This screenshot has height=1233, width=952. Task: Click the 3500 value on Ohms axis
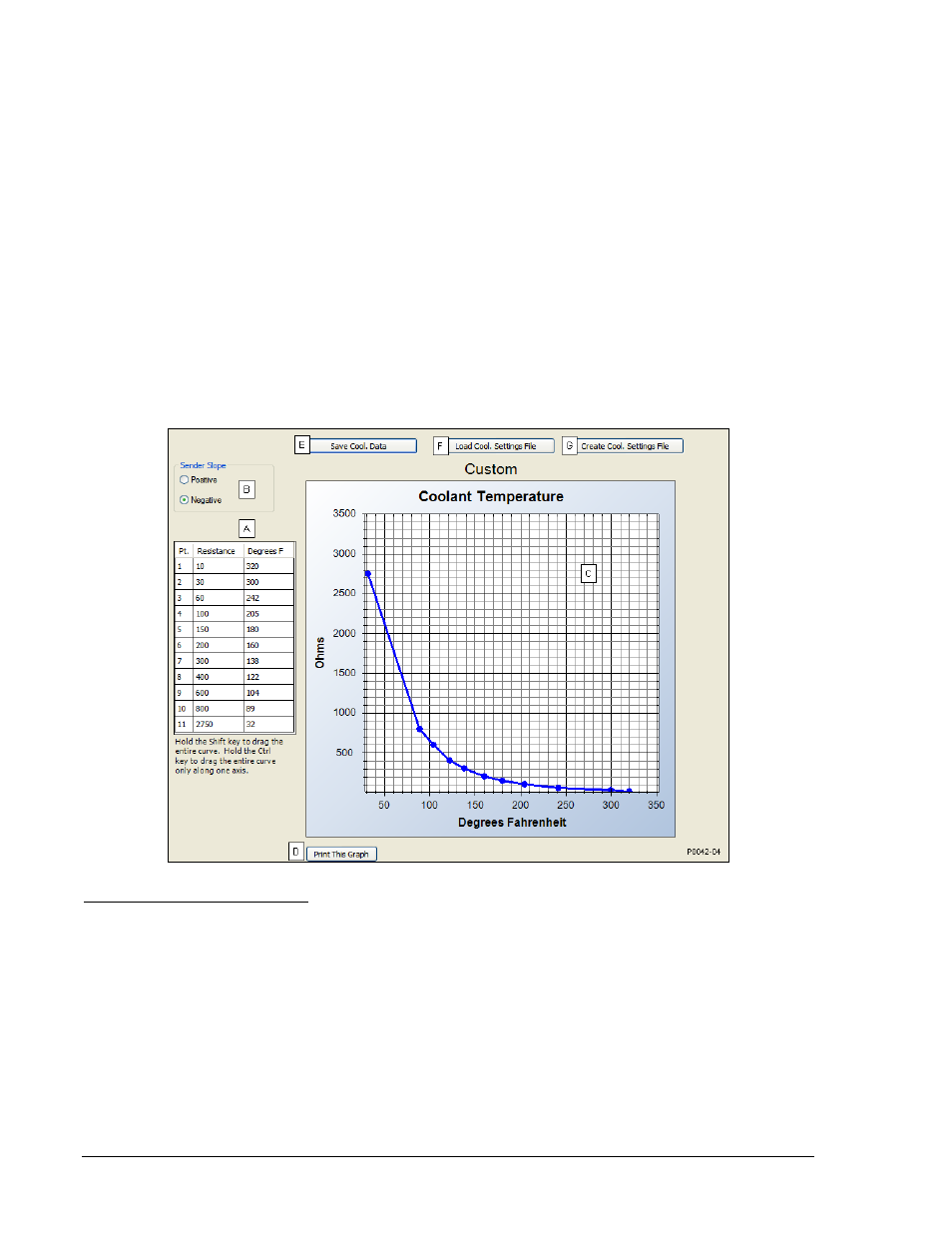tap(344, 513)
